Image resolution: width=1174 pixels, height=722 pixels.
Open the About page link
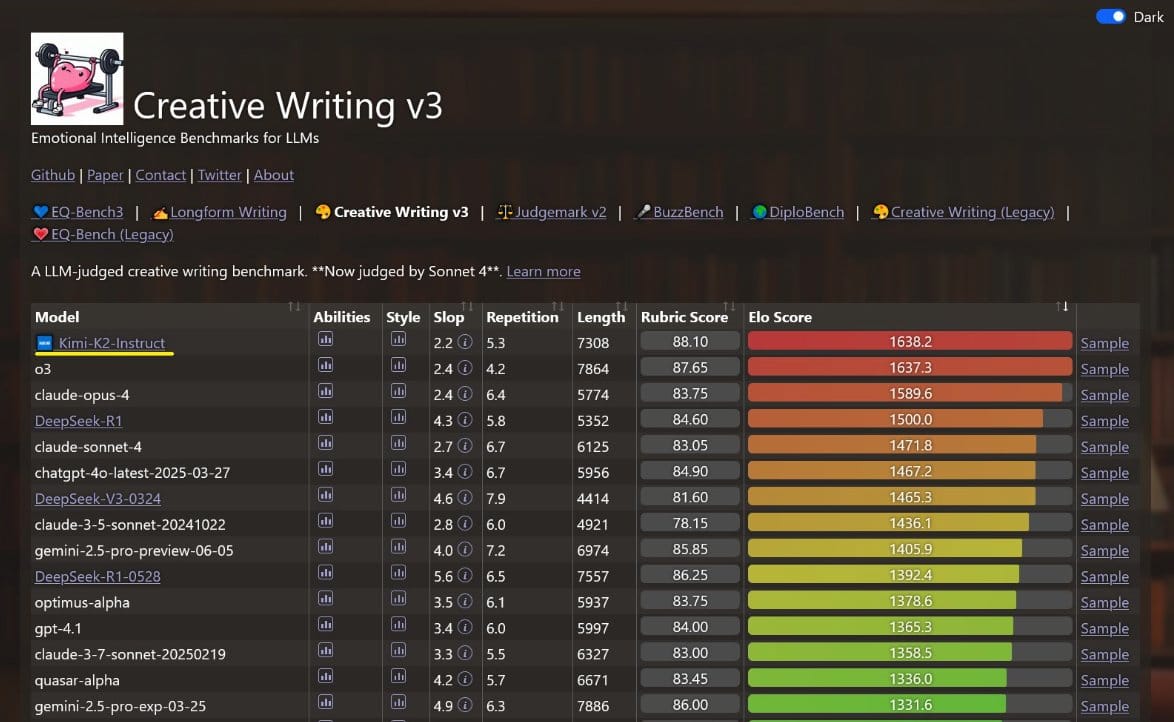273,175
